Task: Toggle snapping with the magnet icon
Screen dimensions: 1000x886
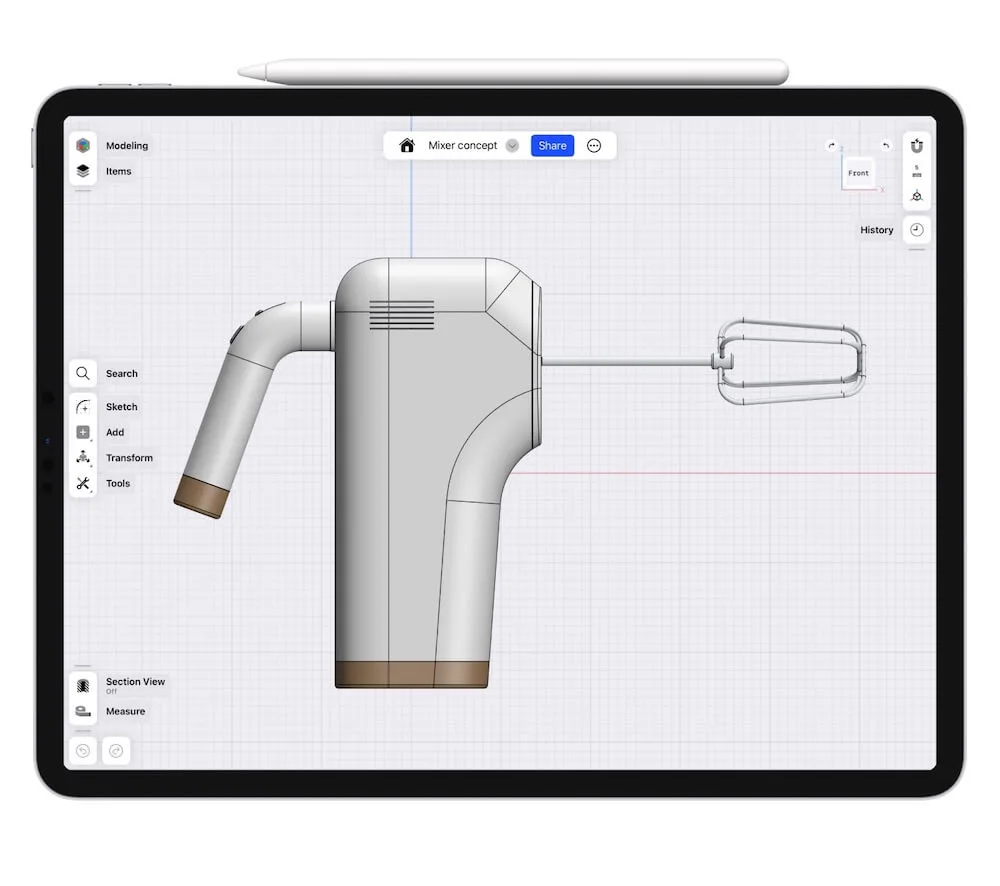Action: (917, 144)
